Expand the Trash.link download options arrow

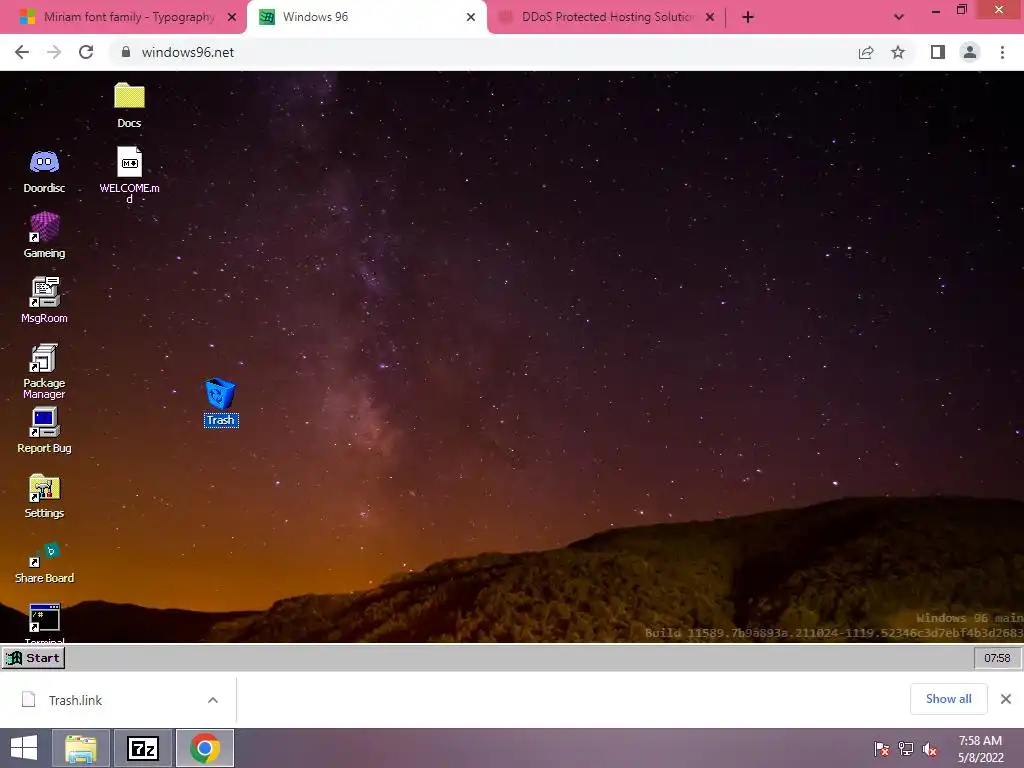click(x=213, y=700)
